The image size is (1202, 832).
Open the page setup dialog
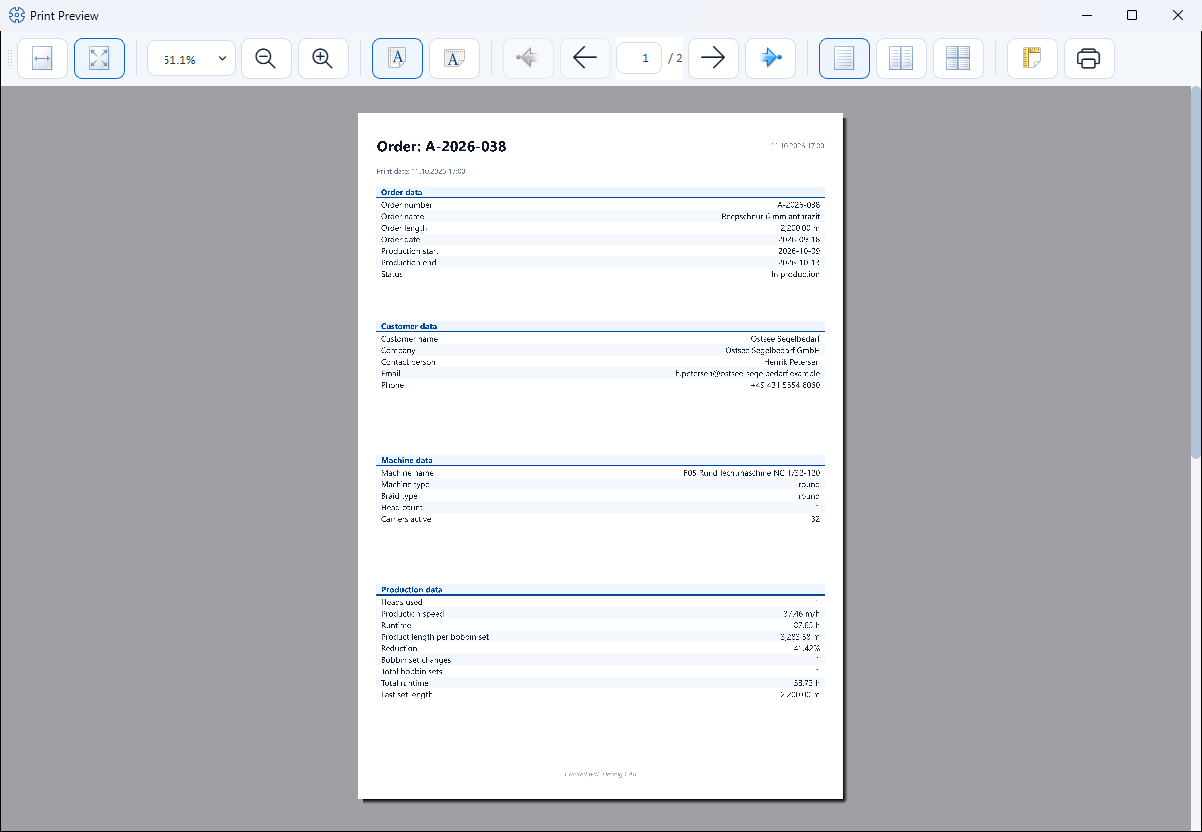click(1032, 59)
